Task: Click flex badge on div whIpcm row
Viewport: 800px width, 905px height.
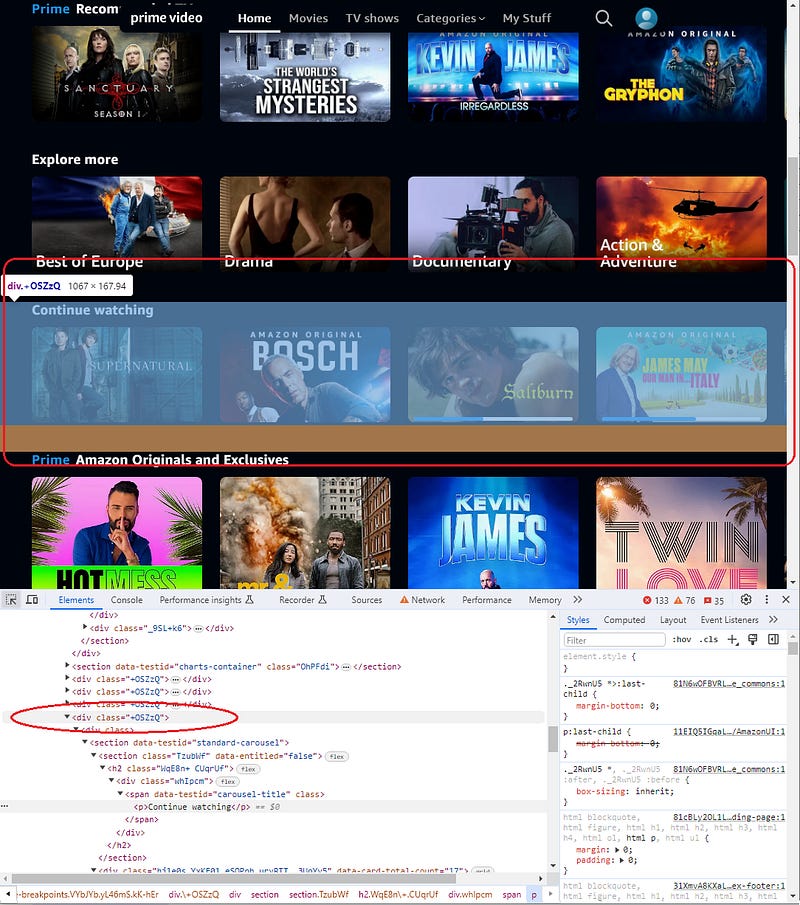Action: [x=227, y=781]
